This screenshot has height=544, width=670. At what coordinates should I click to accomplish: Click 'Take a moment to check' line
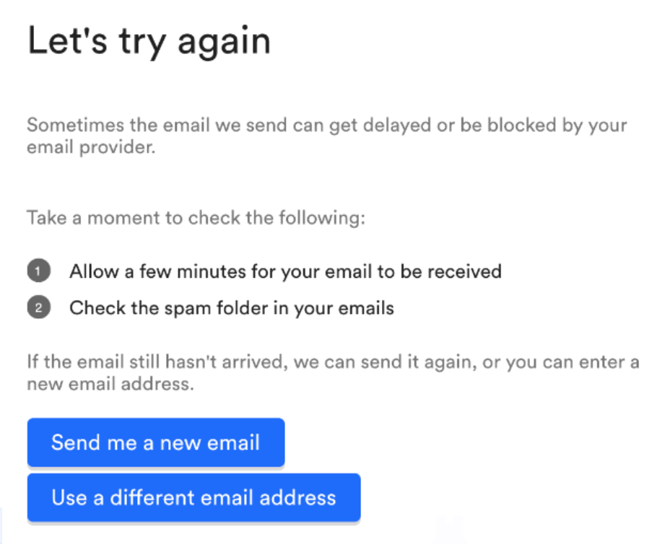pyautogui.click(x=196, y=217)
